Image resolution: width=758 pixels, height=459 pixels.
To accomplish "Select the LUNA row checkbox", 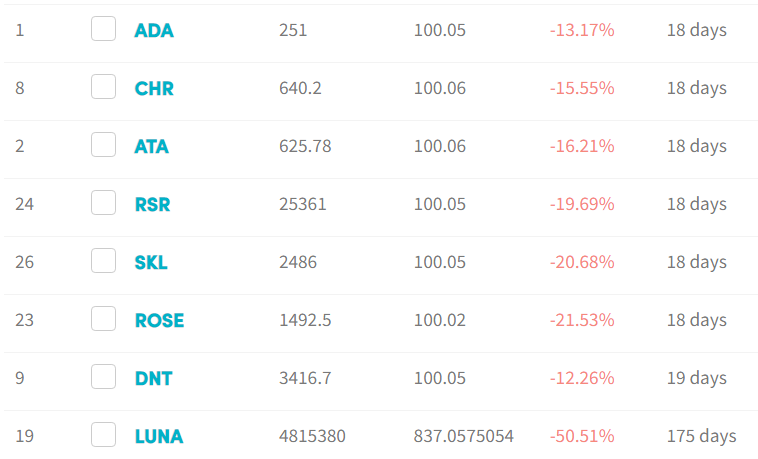I will click(103, 435).
